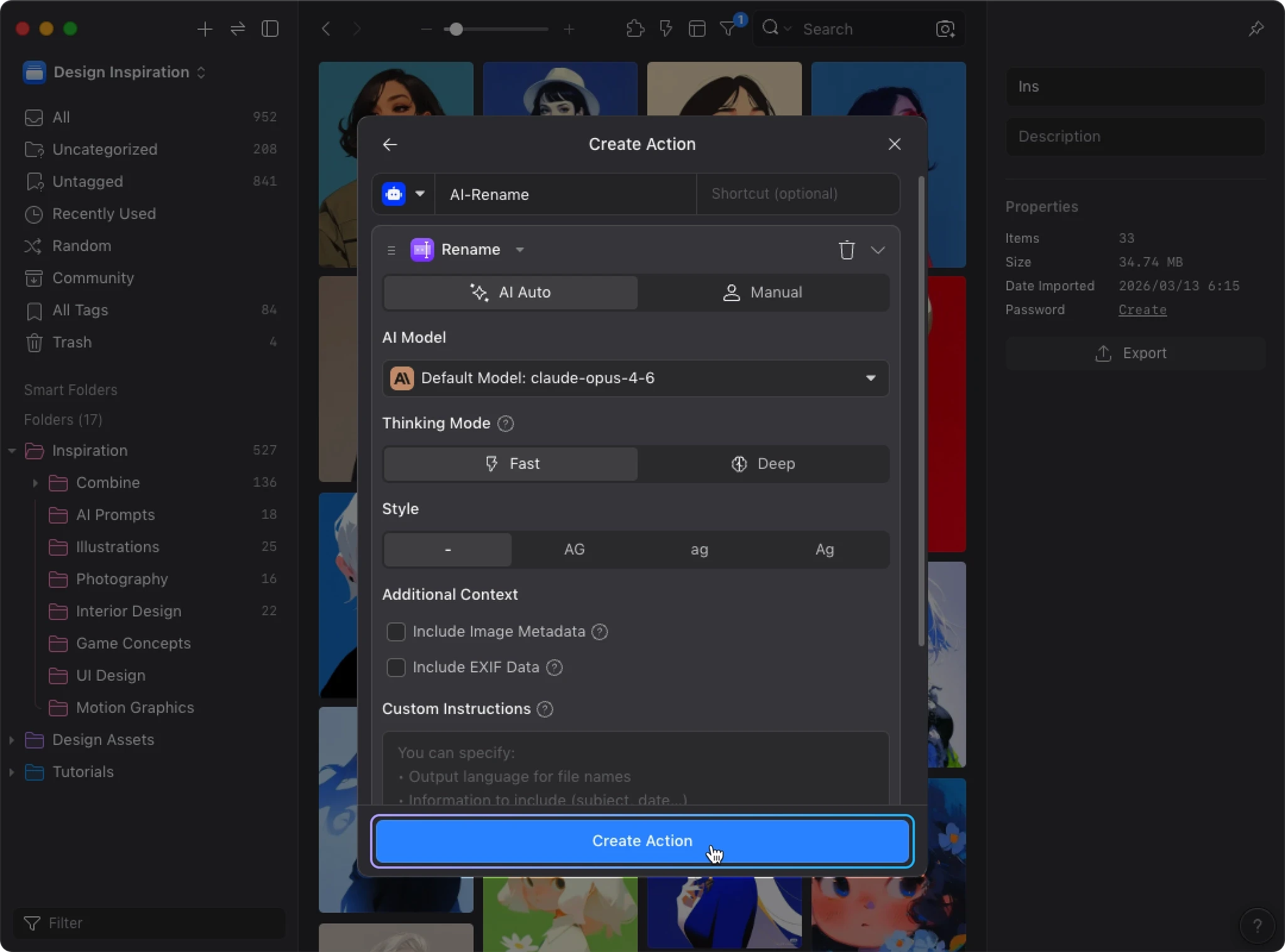Check the Include EXIF Data option
This screenshot has width=1285, height=952.
396,667
